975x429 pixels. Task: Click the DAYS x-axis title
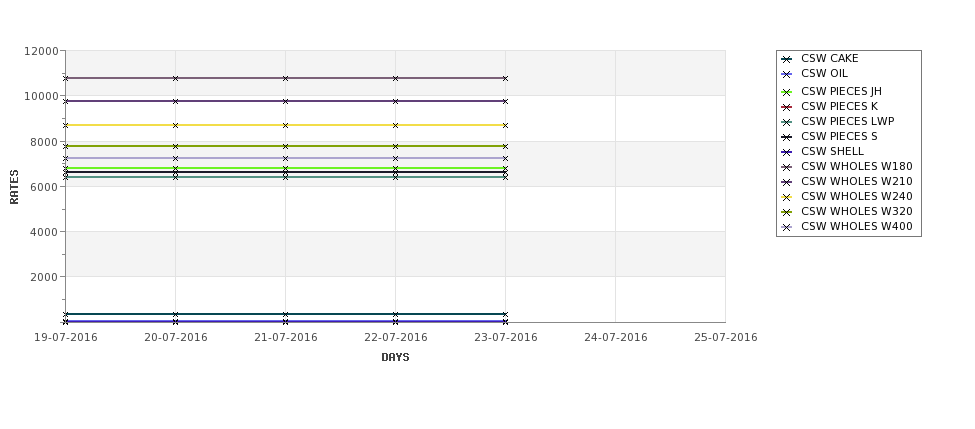click(x=395, y=357)
